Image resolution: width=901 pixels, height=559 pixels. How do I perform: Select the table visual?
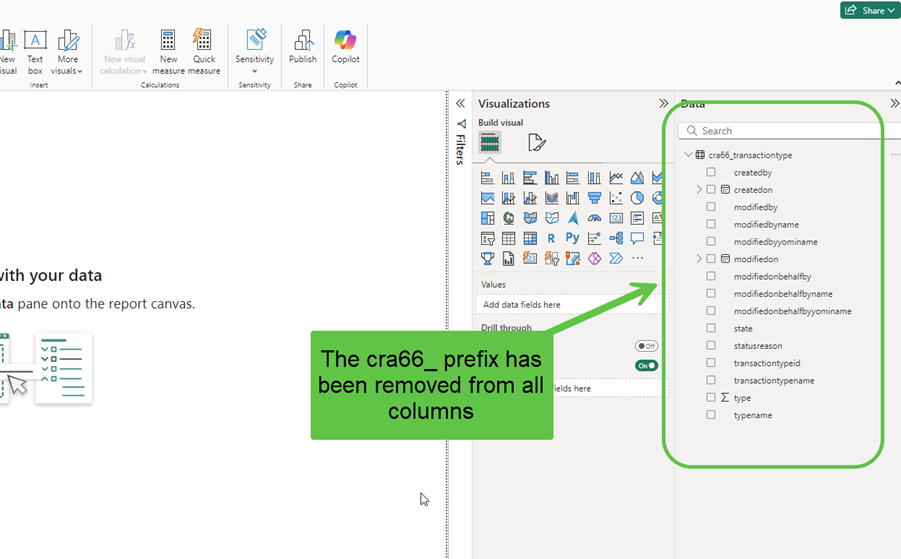coord(509,238)
